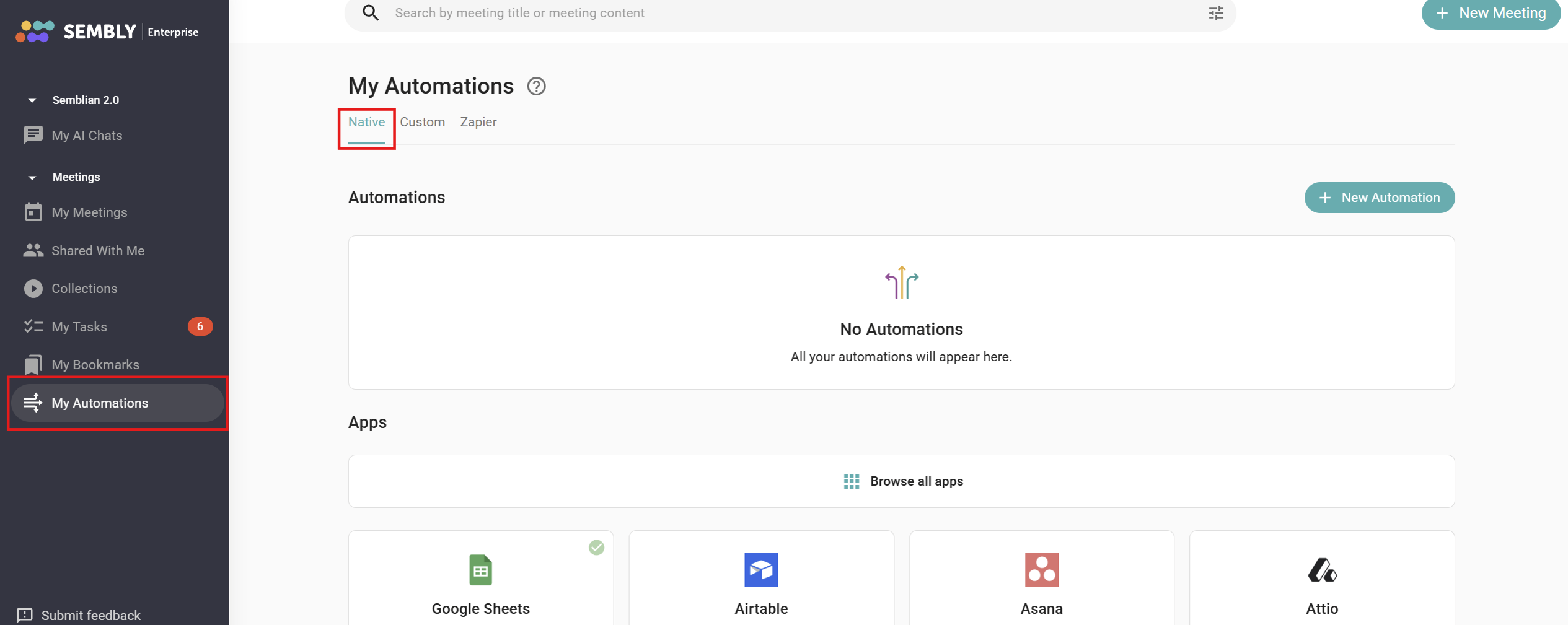Viewport: 1568px width, 625px height.
Task: Collapse the Meetings section
Action: click(x=32, y=177)
